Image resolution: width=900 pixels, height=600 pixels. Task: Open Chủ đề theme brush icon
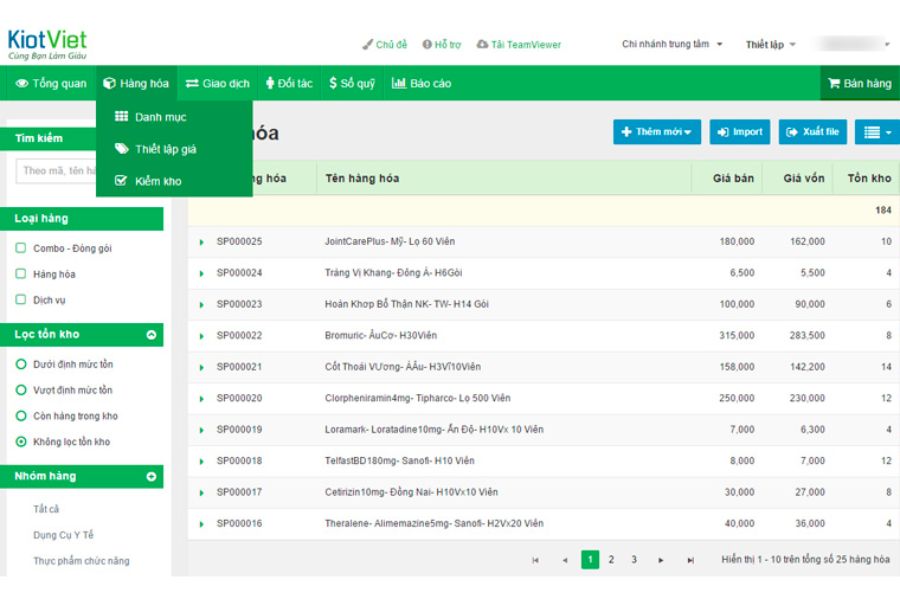(x=367, y=44)
